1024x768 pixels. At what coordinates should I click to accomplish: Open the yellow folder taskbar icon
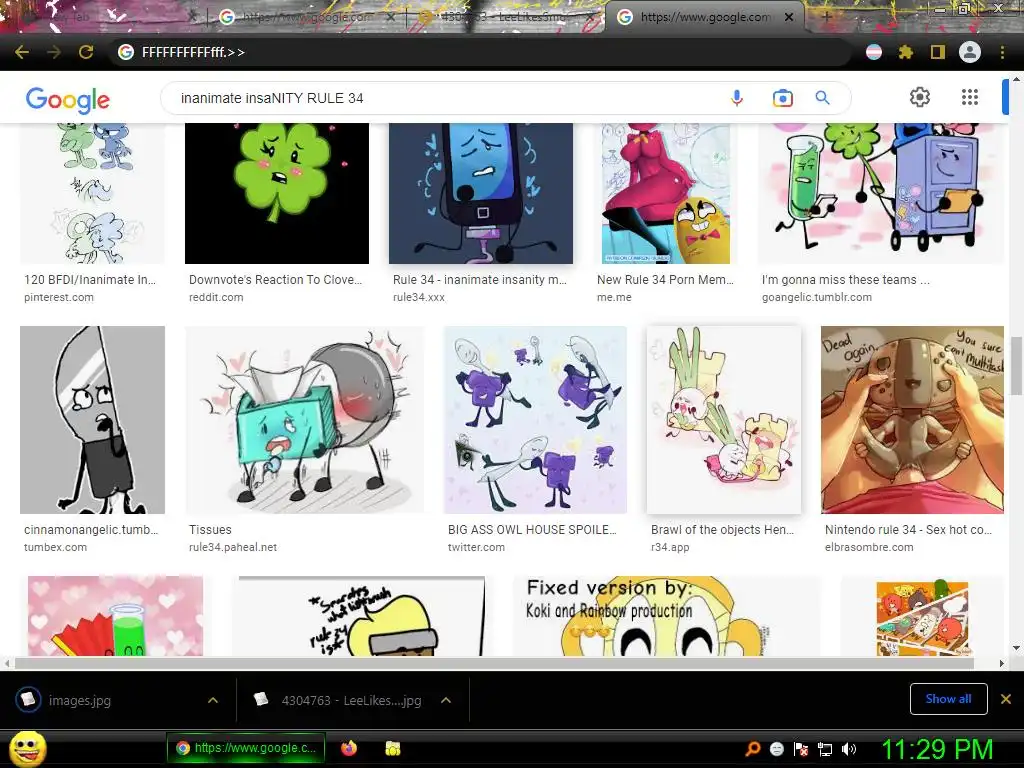392,748
